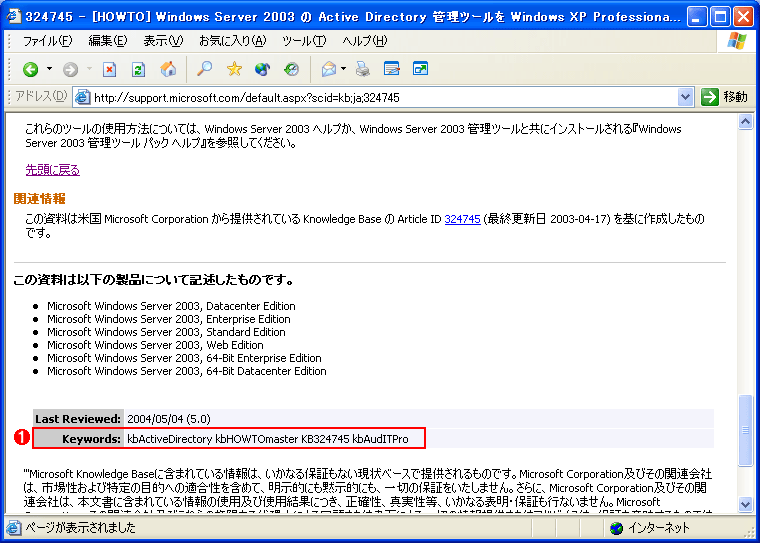Click the この資料は以下の製品 section heading
Screen dimensions: 760x543
tap(154, 281)
